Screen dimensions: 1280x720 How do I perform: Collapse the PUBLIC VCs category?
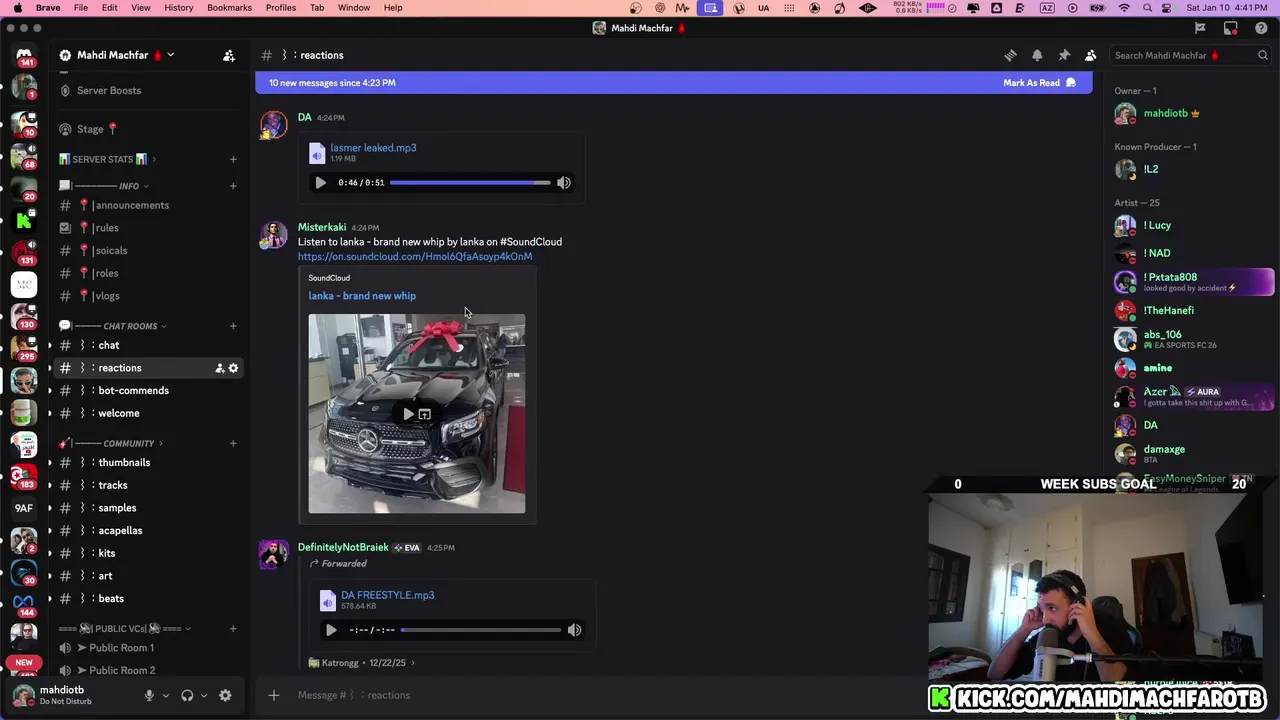[125, 629]
